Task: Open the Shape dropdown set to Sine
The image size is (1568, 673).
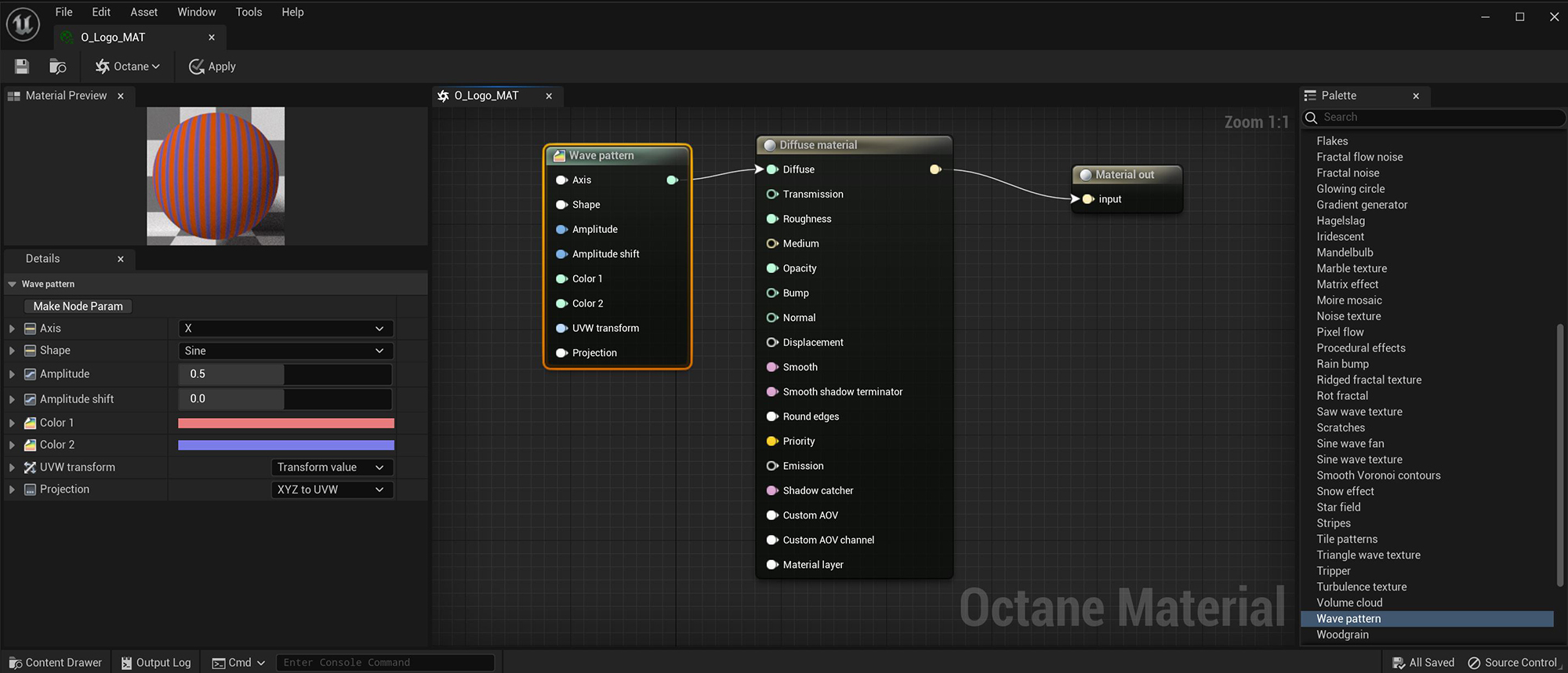Action: (x=285, y=351)
